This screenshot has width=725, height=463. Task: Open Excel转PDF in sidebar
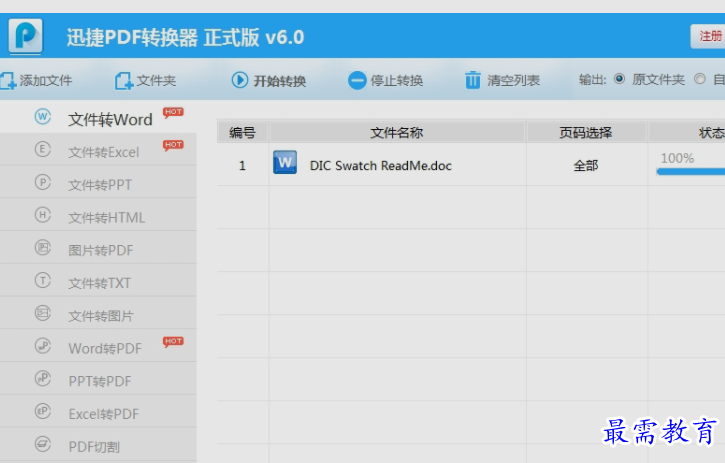(98, 412)
